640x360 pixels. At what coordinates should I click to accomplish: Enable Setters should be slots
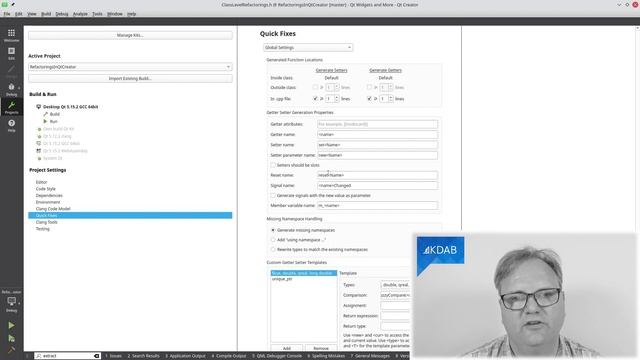pyautogui.click(x=273, y=165)
